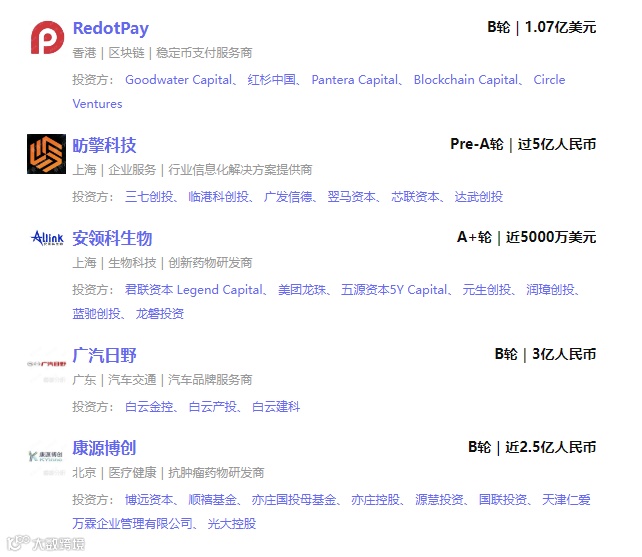
Task: Open the 安领科生物 company title
Action: tap(112, 238)
